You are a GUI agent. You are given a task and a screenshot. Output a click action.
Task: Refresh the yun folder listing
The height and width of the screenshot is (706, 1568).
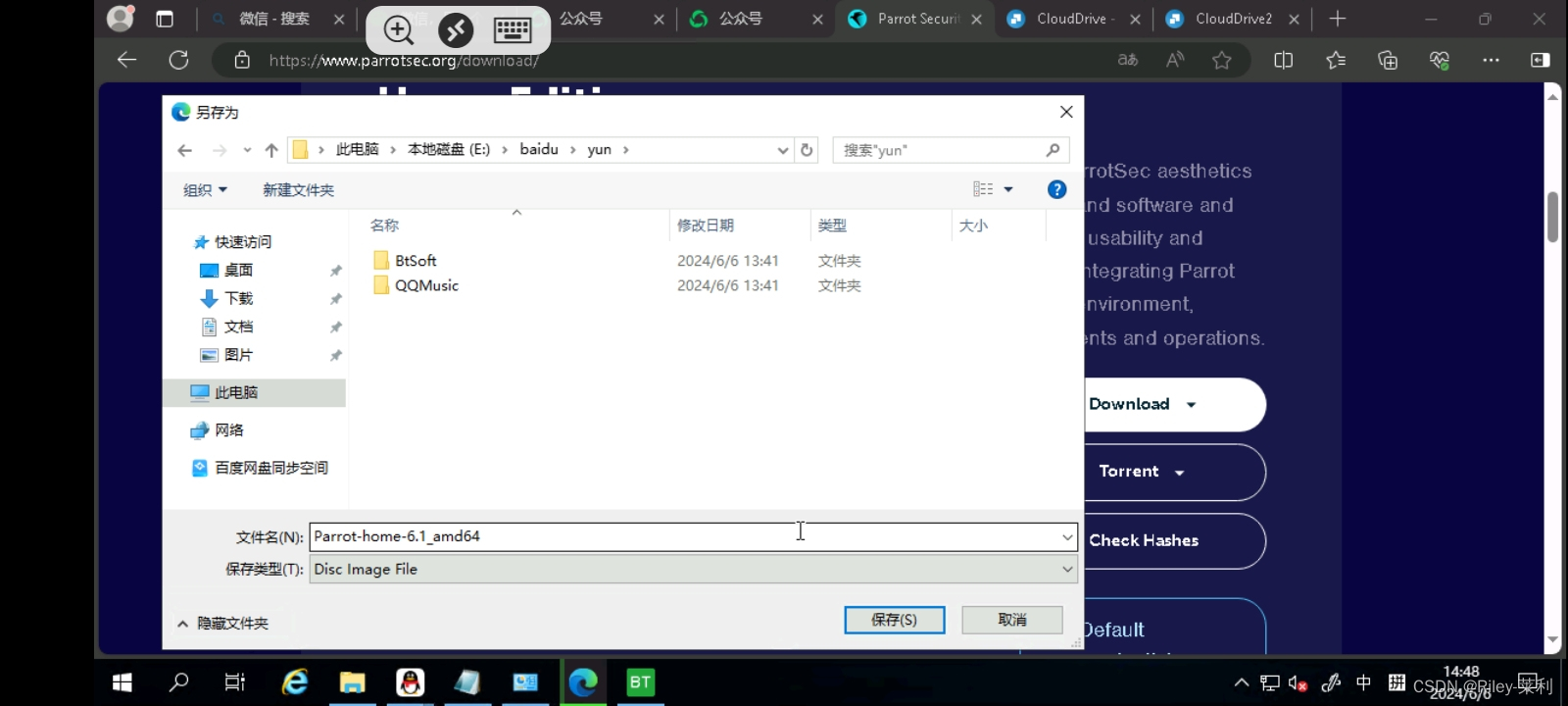coord(807,150)
